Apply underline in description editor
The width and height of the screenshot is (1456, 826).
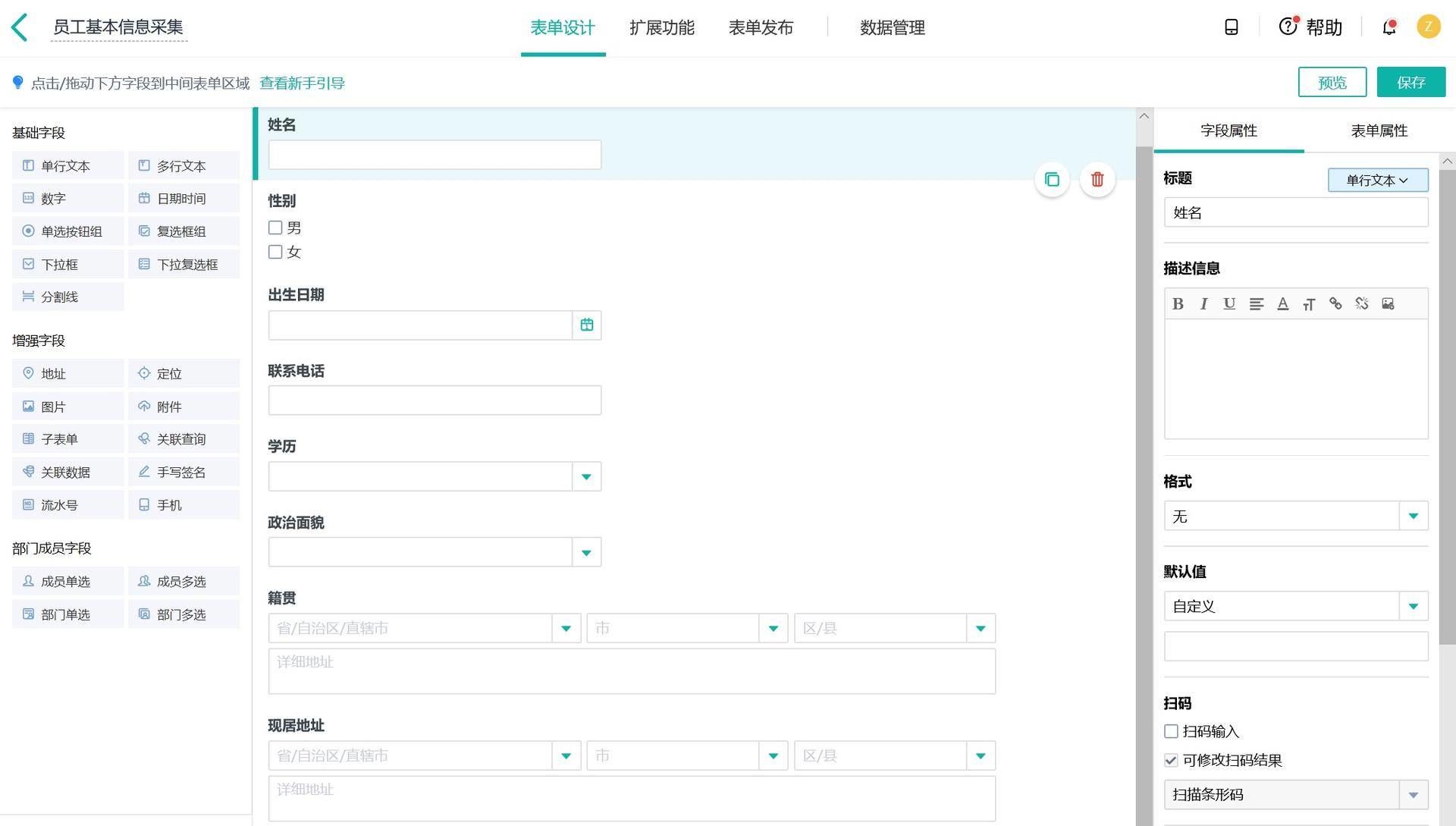(x=1229, y=303)
